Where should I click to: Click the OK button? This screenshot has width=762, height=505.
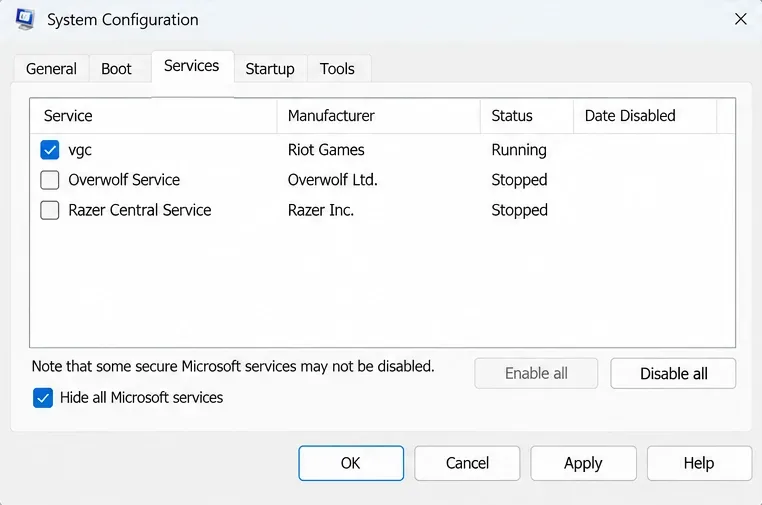[351, 463]
